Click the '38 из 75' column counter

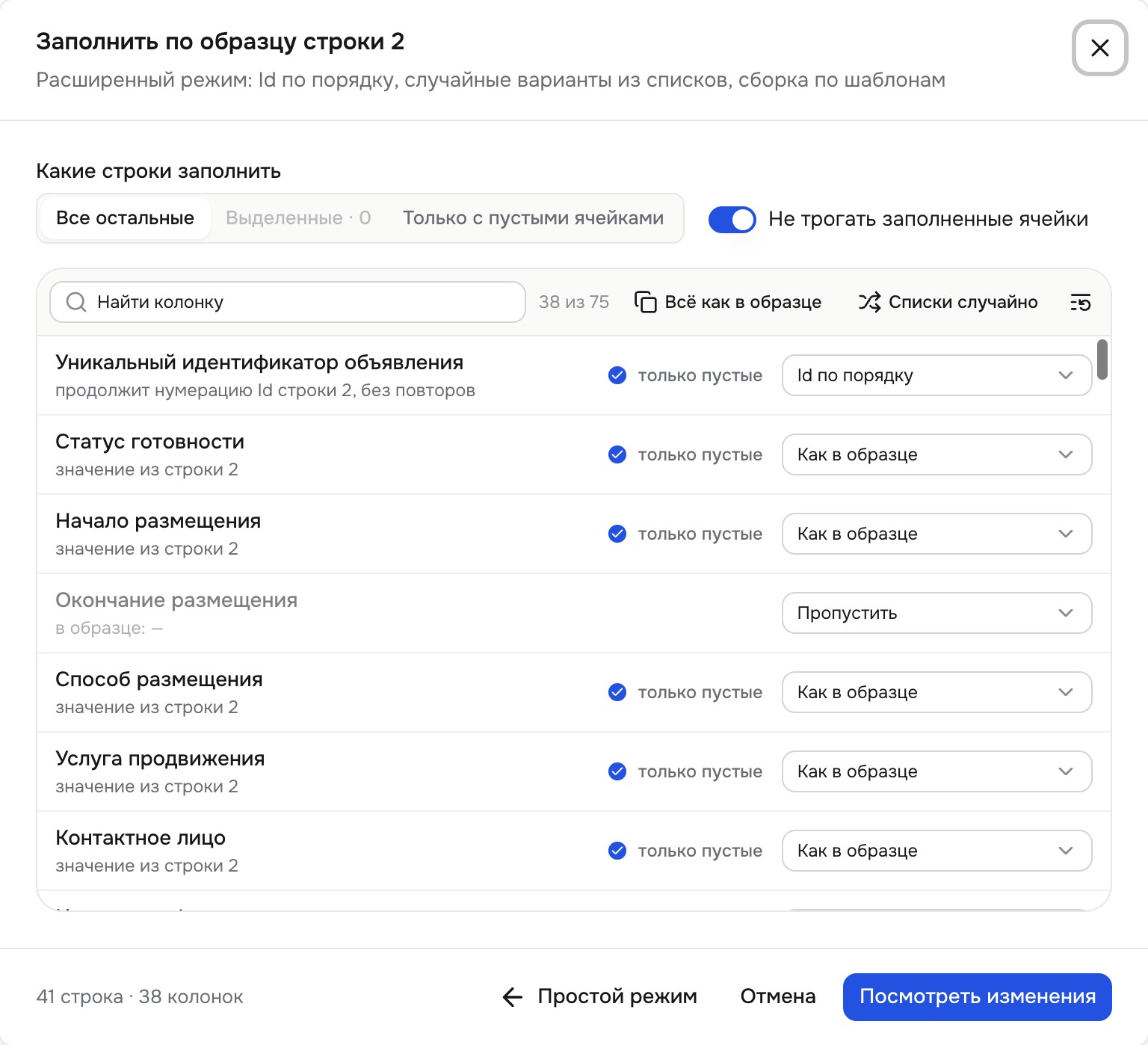point(574,302)
